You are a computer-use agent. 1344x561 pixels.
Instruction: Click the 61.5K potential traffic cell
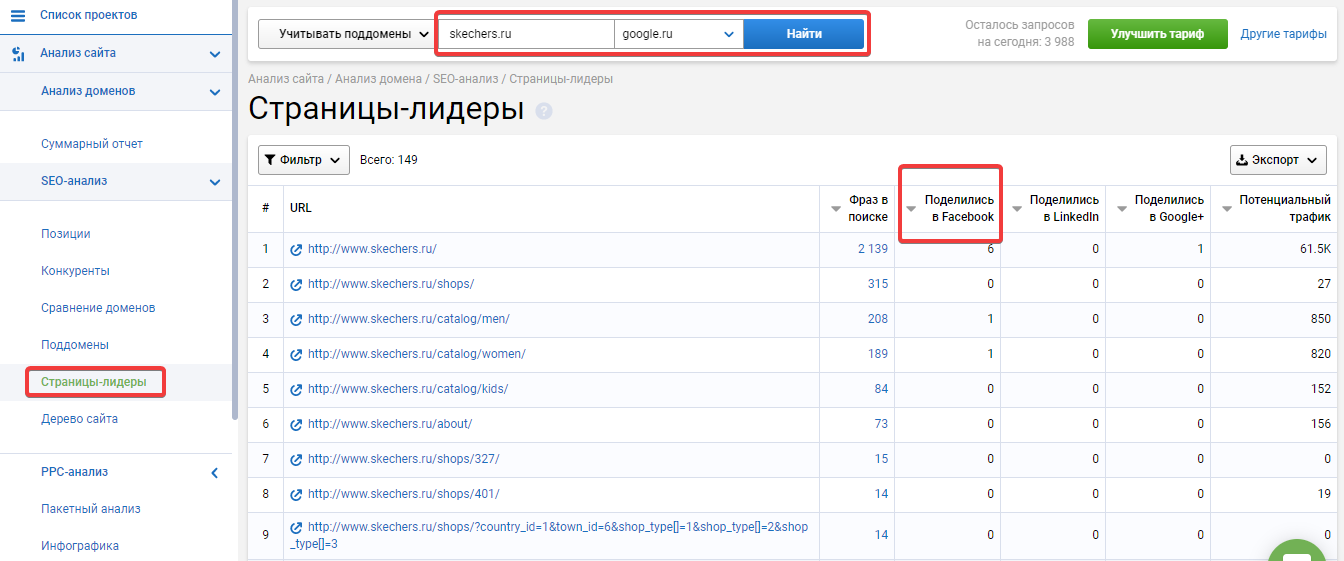pyautogui.click(x=1315, y=249)
